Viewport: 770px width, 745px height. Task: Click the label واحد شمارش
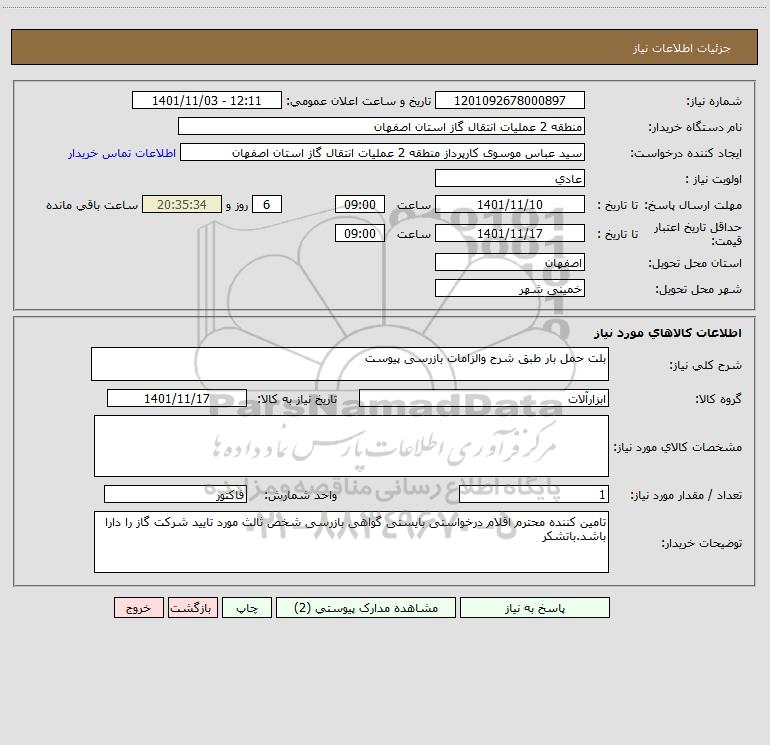[x=301, y=496]
